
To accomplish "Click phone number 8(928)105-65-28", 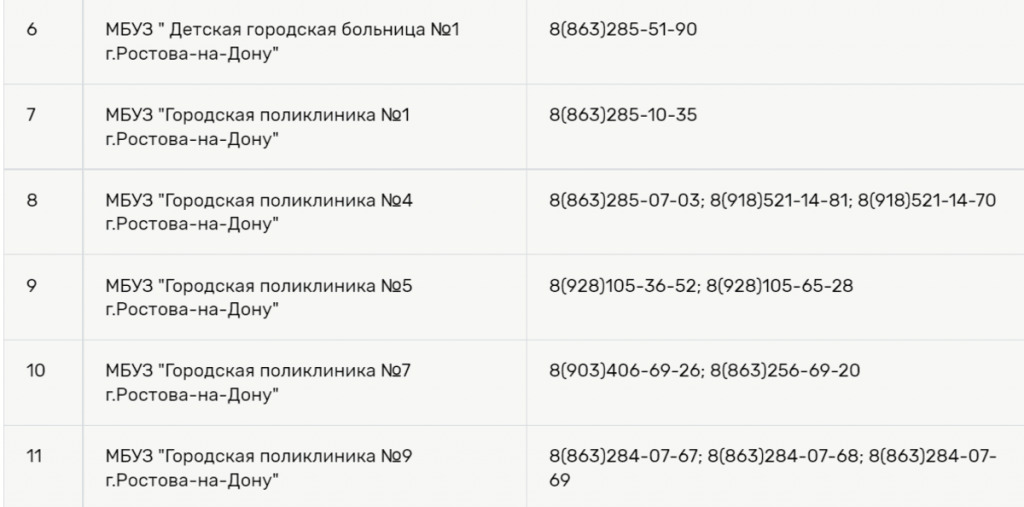I will point(780,286).
